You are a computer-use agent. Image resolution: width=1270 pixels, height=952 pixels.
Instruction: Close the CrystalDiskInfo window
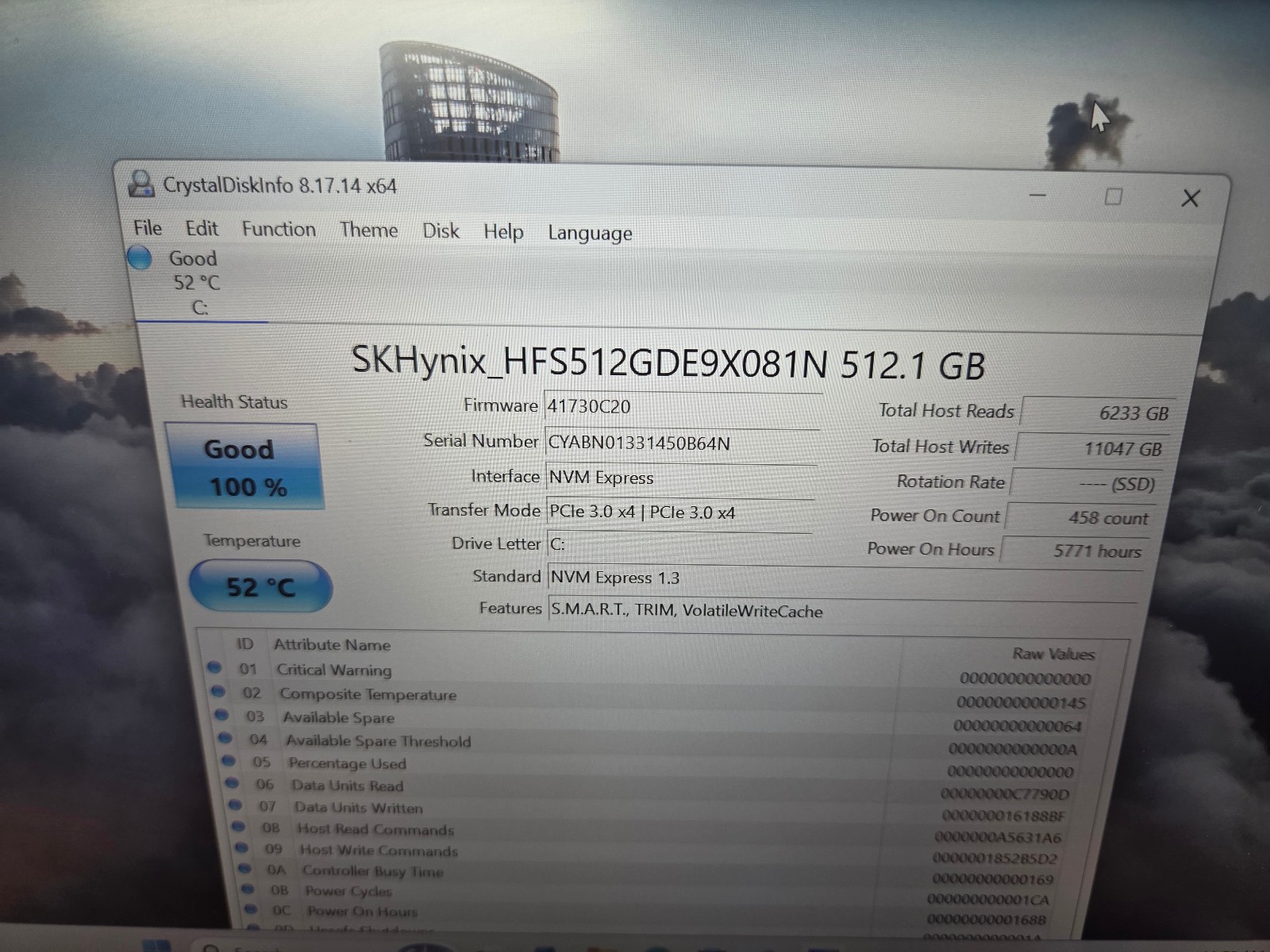pos(1190,198)
